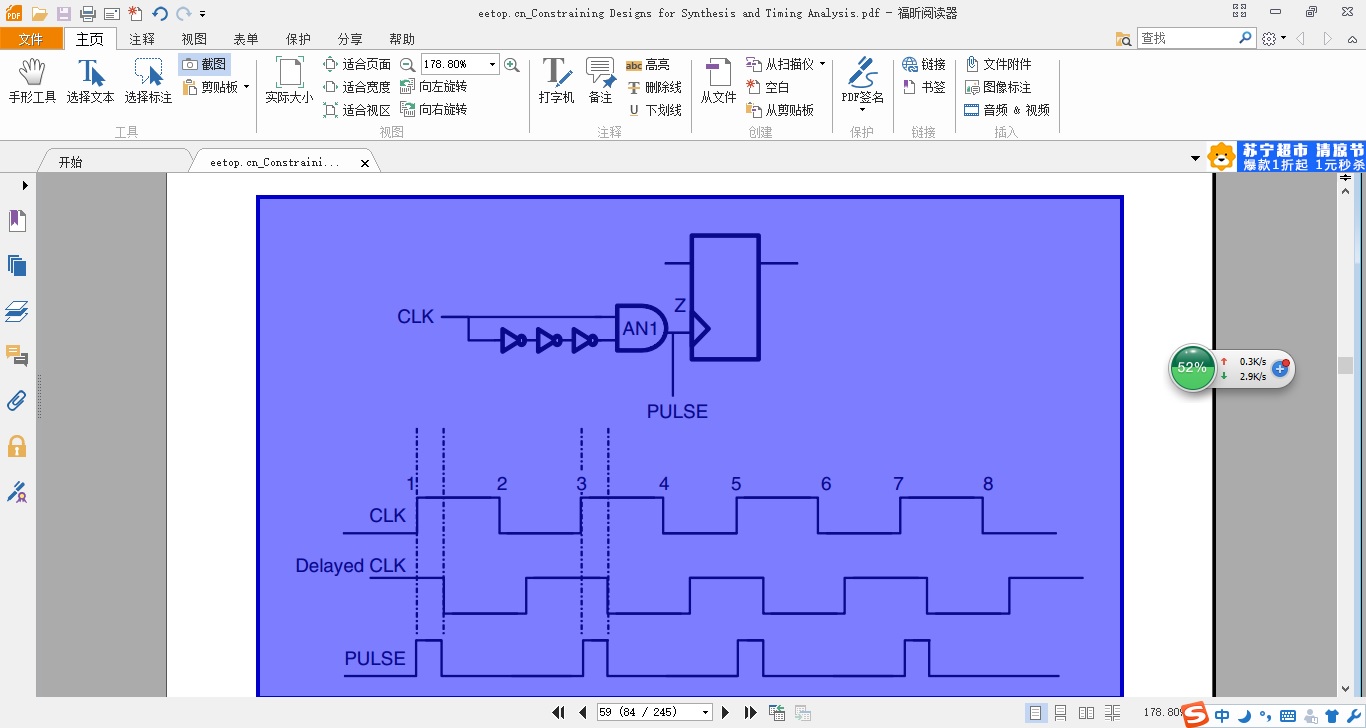Image resolution: width=1366 pixels, height=728 pixels.
Task: Open the page number dropdown
Action: tap(706, 712)
